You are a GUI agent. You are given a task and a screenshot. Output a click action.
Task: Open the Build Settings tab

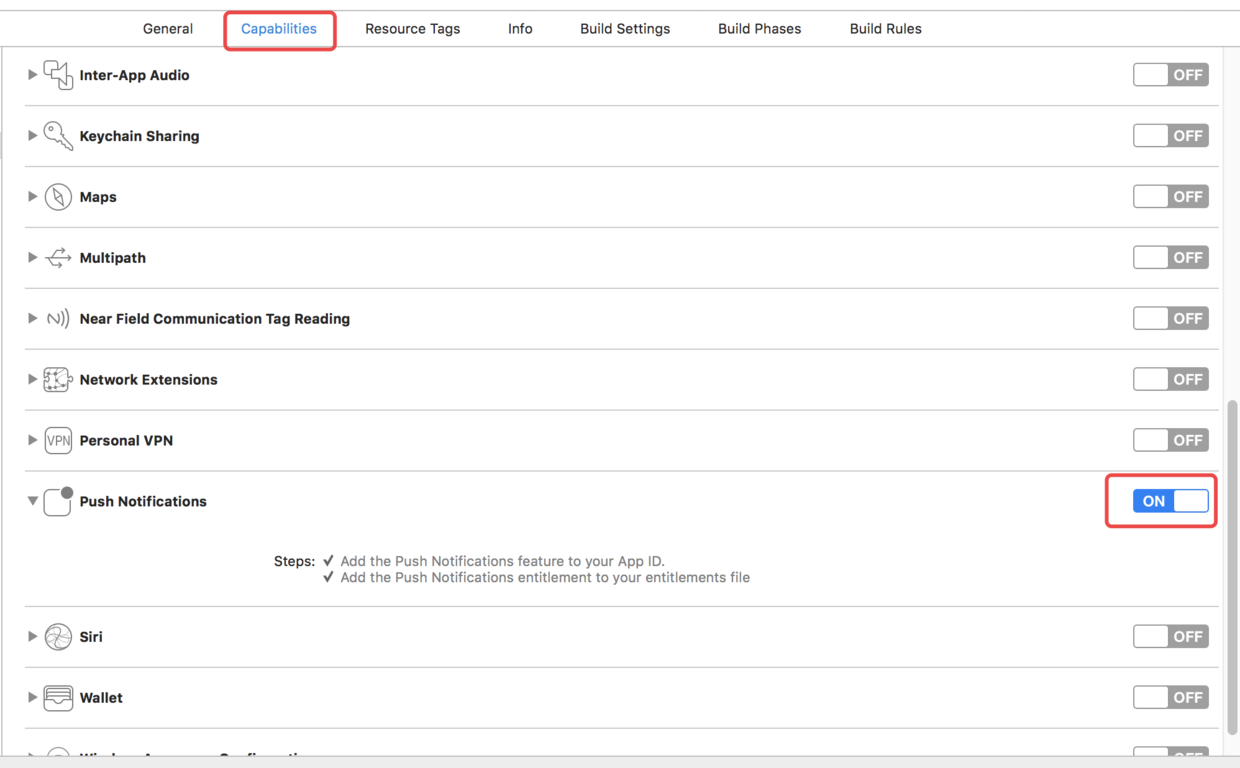[625, 29]
